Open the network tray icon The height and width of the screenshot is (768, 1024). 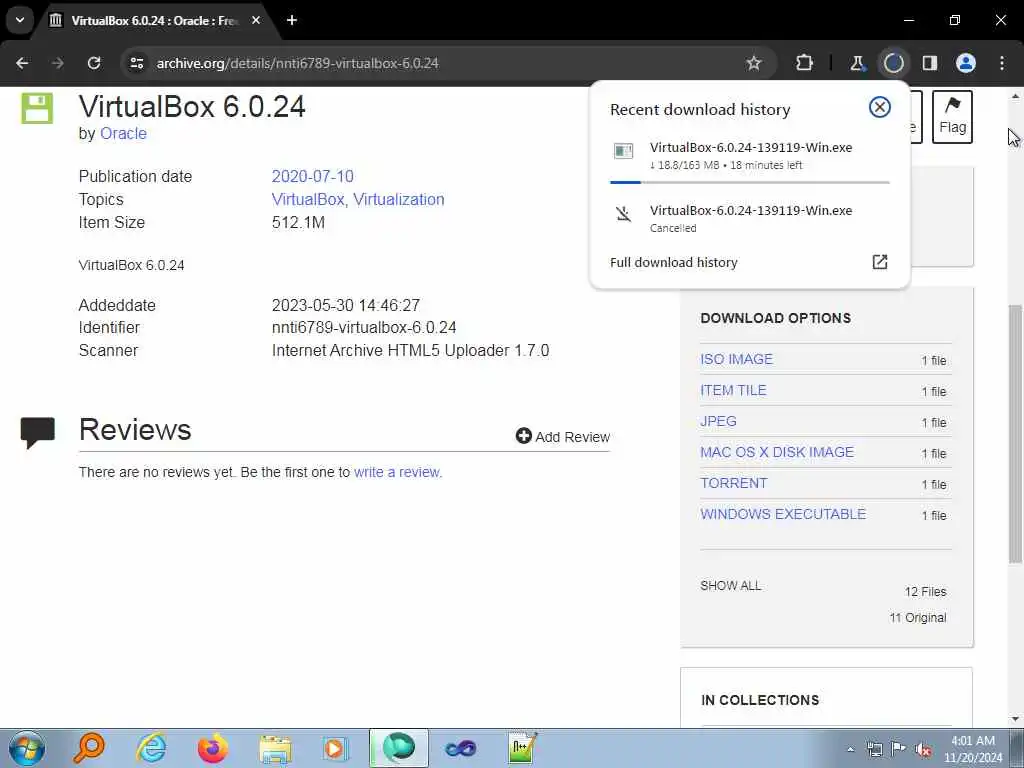[874, 749]
